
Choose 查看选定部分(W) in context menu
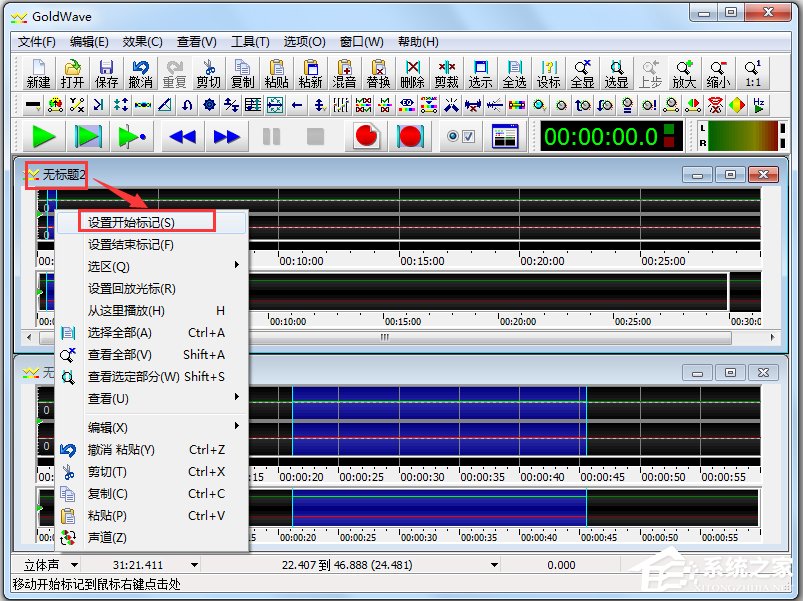[153, 376]
